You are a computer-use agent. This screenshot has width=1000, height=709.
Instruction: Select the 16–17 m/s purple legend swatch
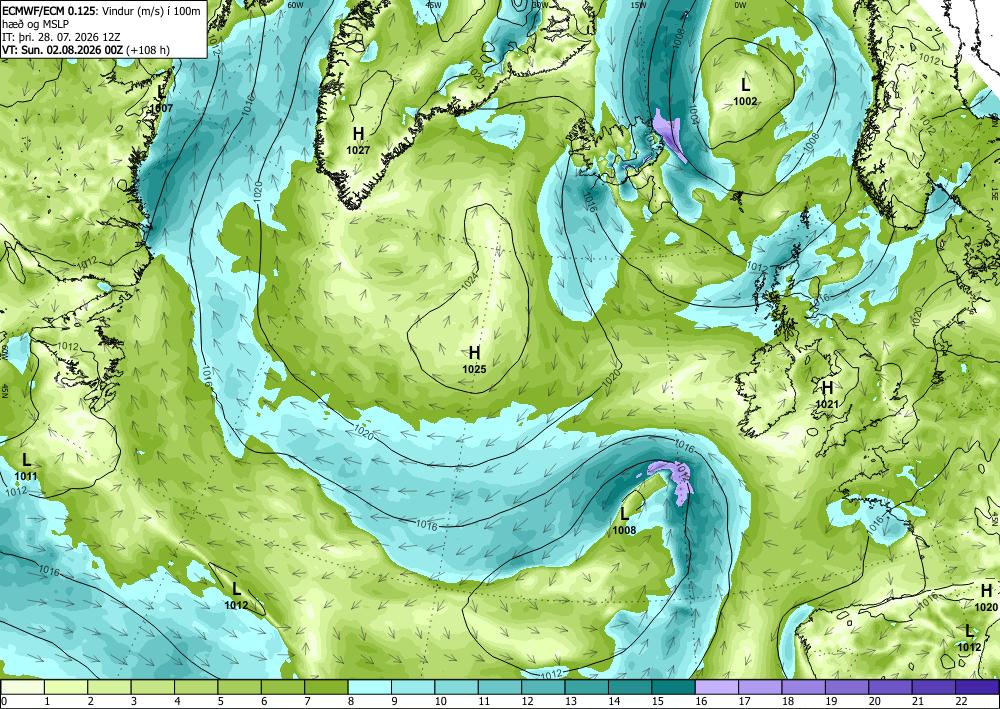[x=716, y=687]
